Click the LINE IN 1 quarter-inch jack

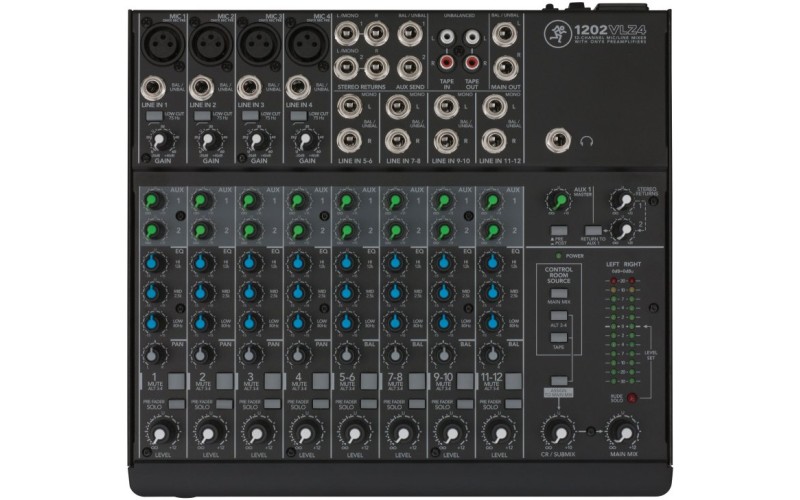[x=154, y=88]
